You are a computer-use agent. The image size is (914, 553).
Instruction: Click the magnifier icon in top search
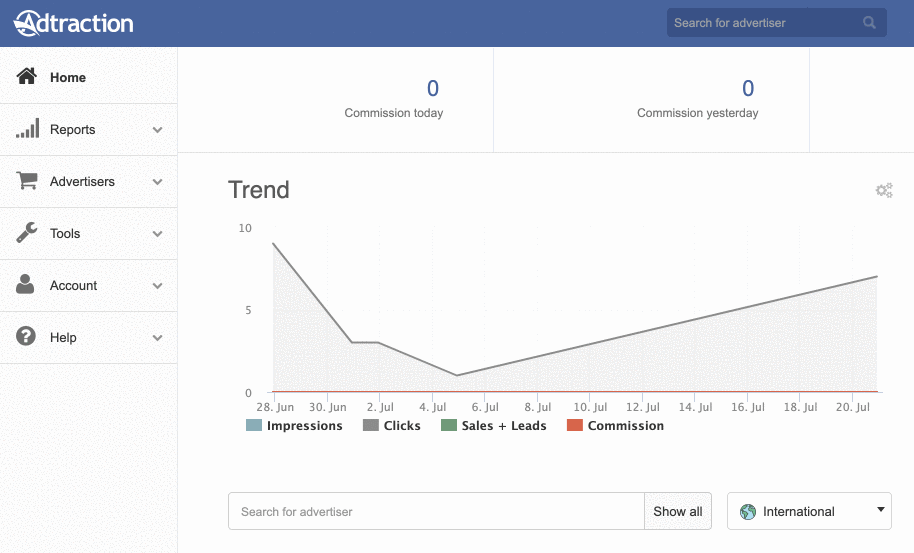[869, 23]
